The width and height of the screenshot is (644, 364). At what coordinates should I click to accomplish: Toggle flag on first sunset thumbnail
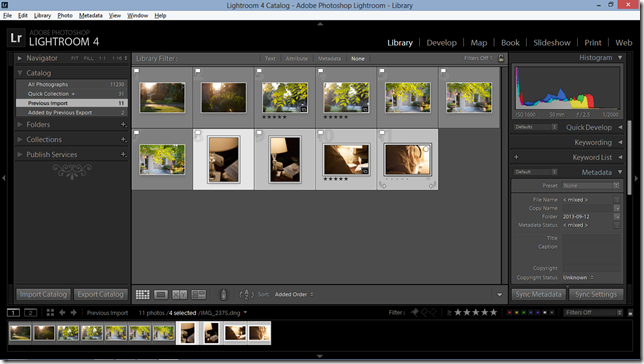(136, 71)
